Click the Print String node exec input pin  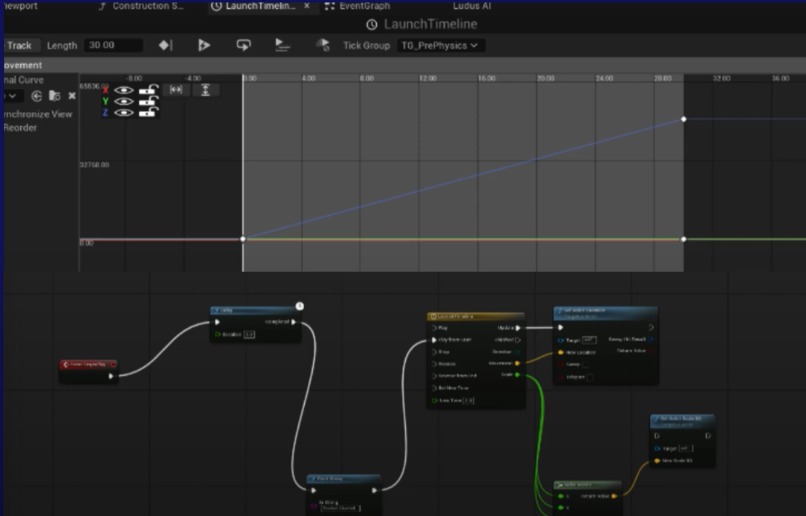click(314, 491)
